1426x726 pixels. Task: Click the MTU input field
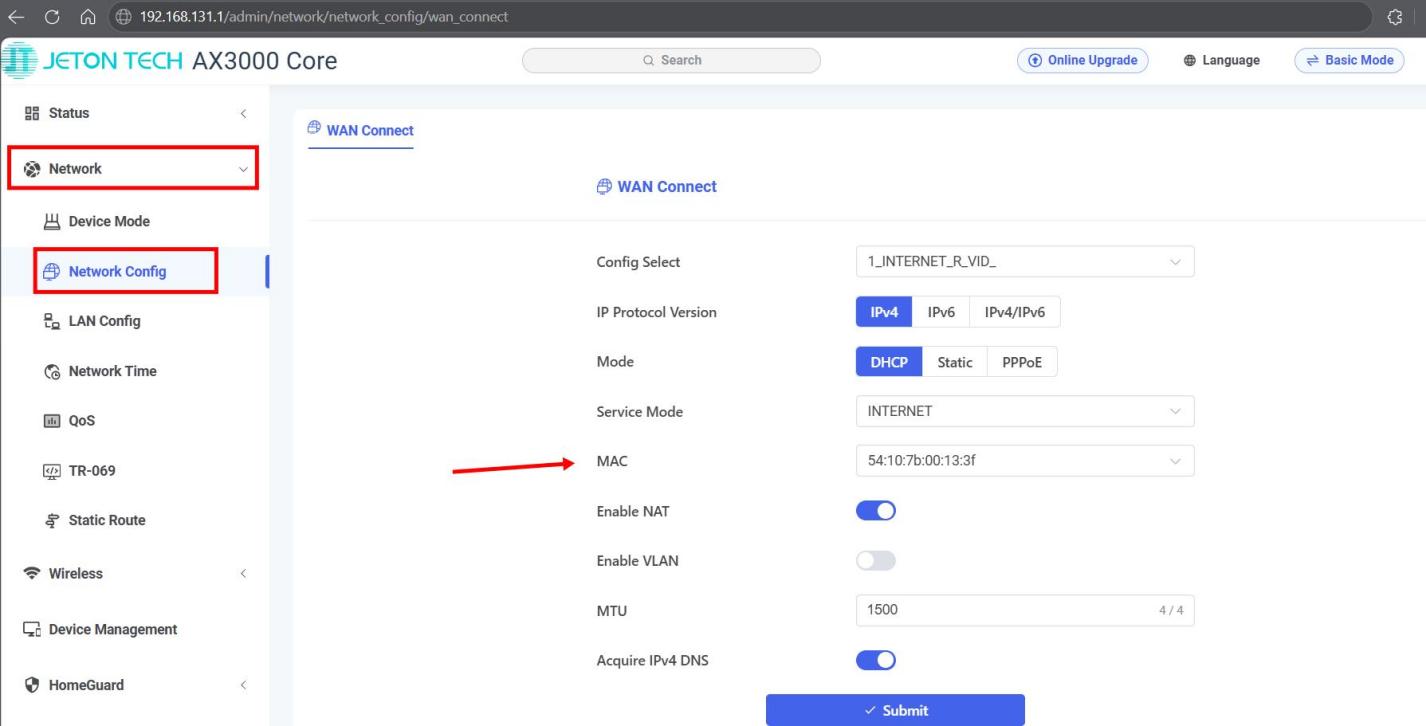click(1026, 610)
